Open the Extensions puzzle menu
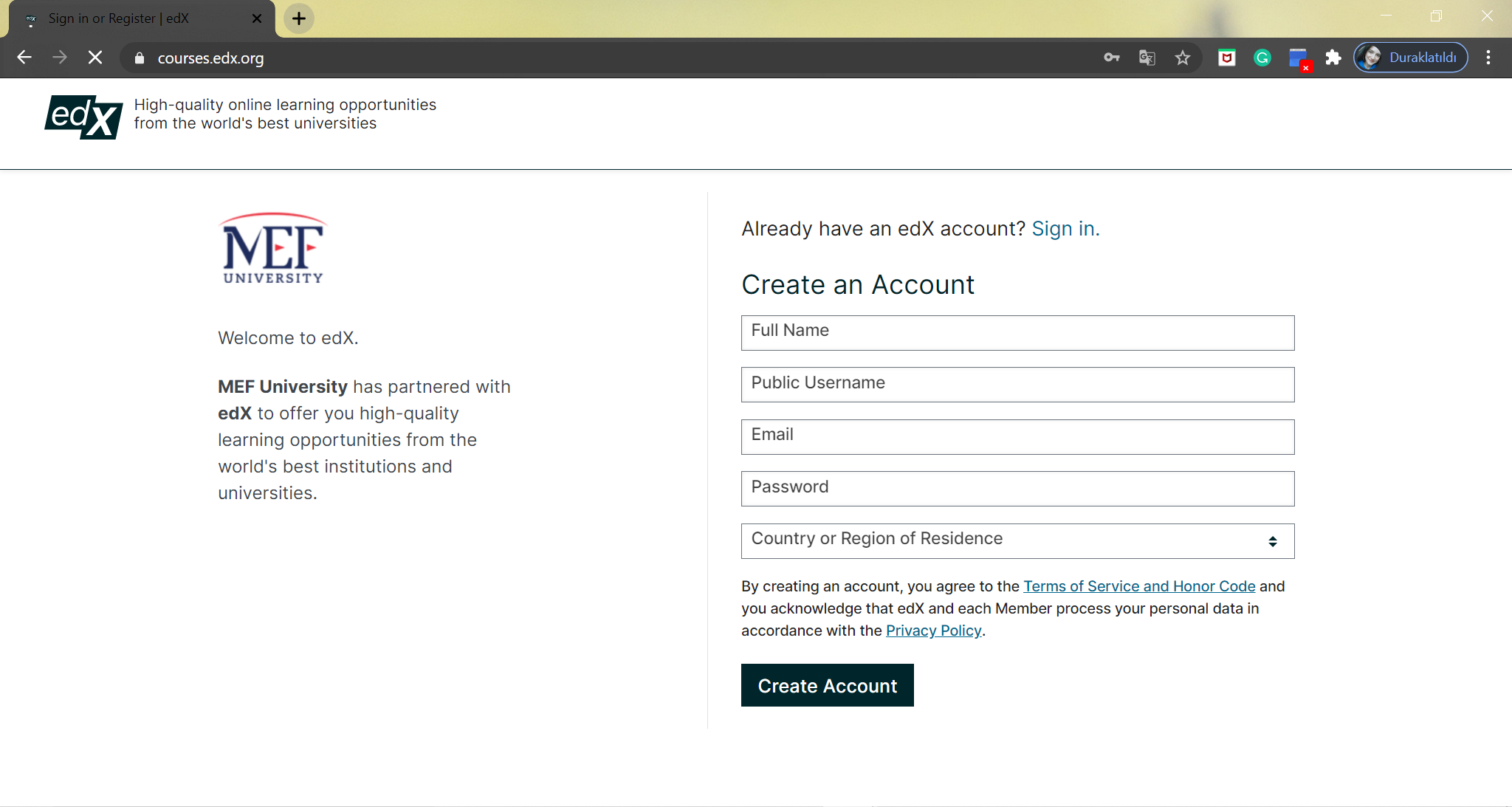Image resolution: width=1512 pixels, height=807 pixels. [1333, 58]
